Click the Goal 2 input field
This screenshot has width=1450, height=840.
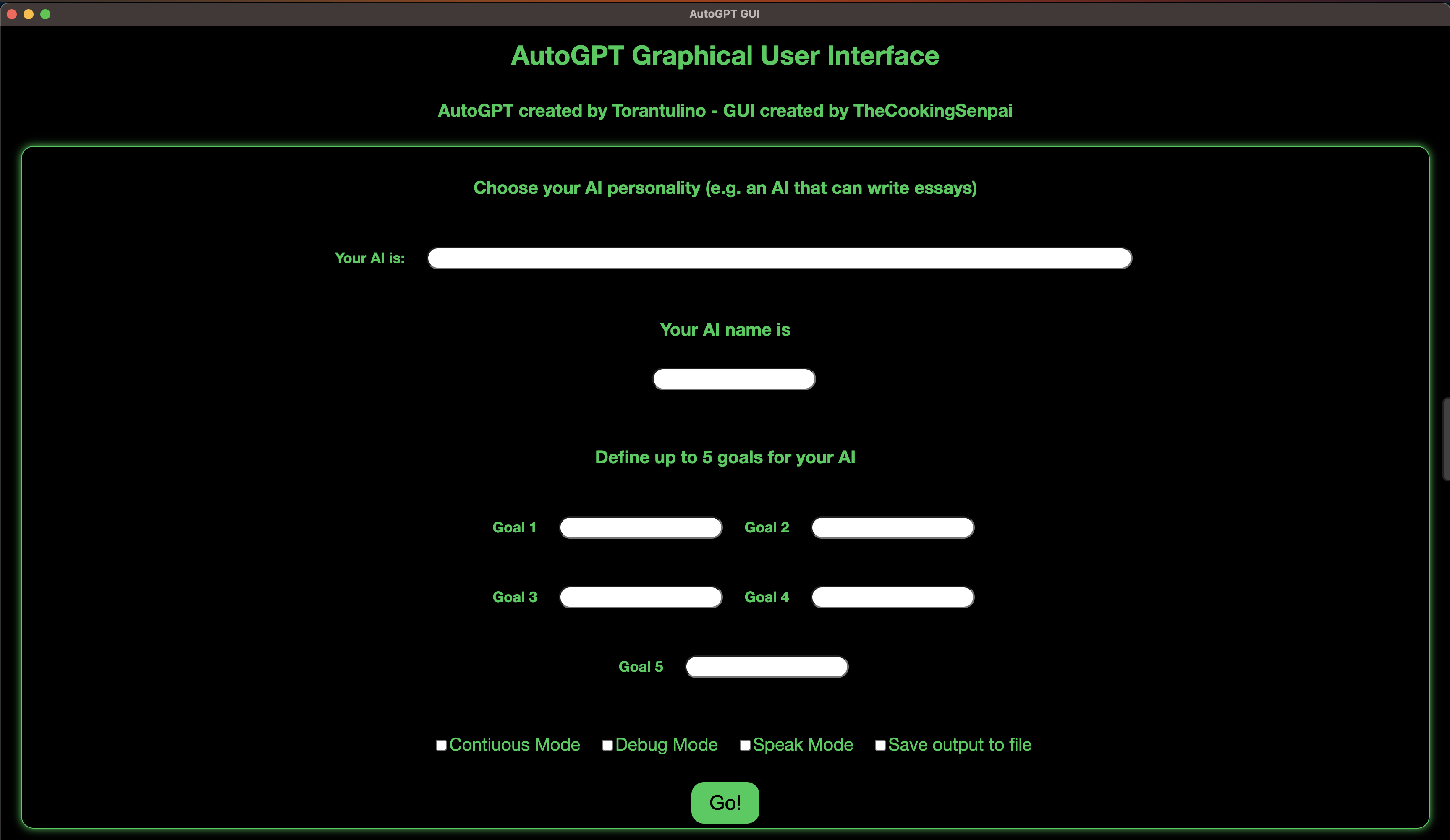point(893,527)
